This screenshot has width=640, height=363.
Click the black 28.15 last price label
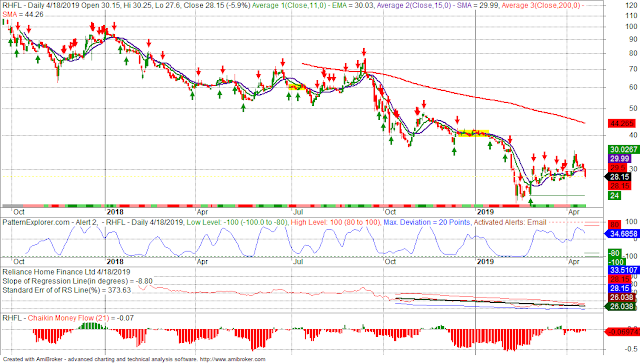pyautogui.click(x=619, y=177)
